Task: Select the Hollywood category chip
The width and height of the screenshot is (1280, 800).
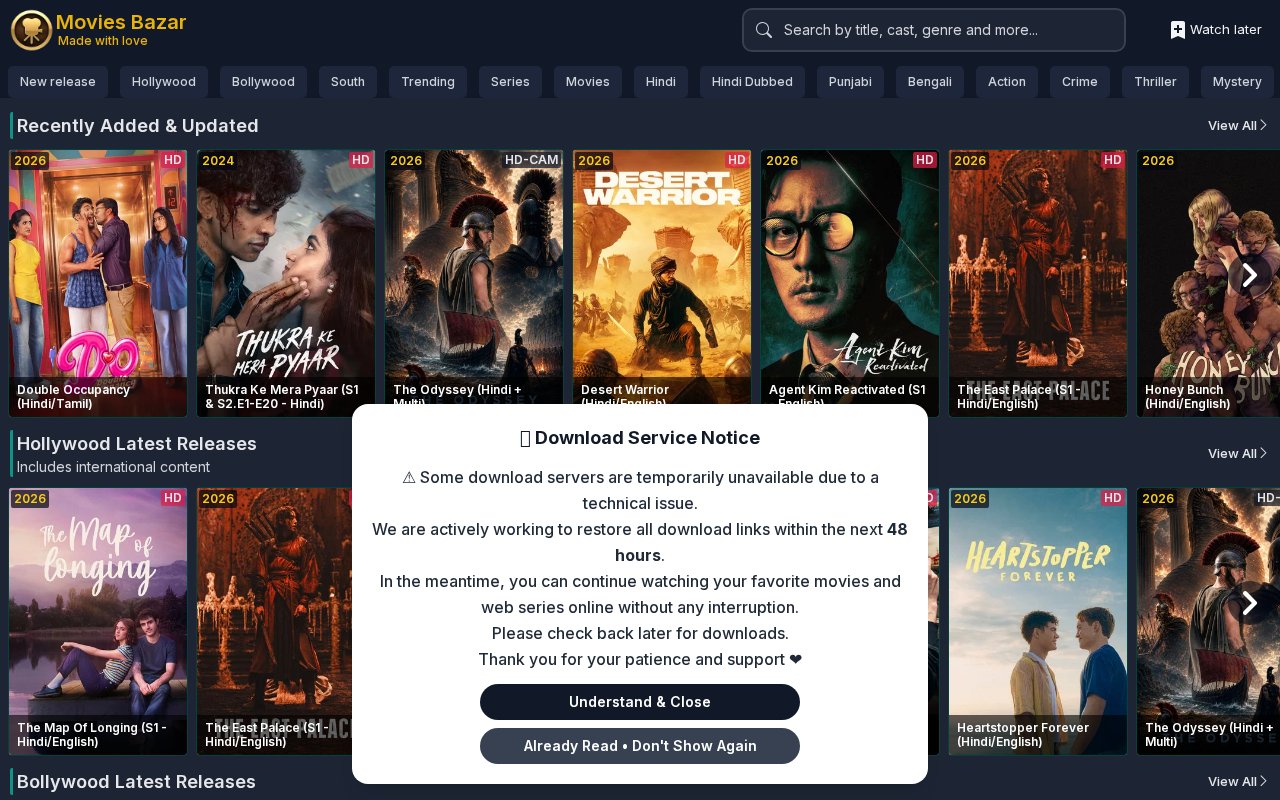Action: 164,82
